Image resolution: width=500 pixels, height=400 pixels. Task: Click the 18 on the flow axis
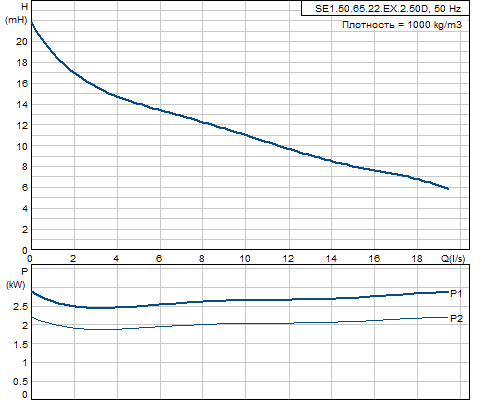(417, 258)
